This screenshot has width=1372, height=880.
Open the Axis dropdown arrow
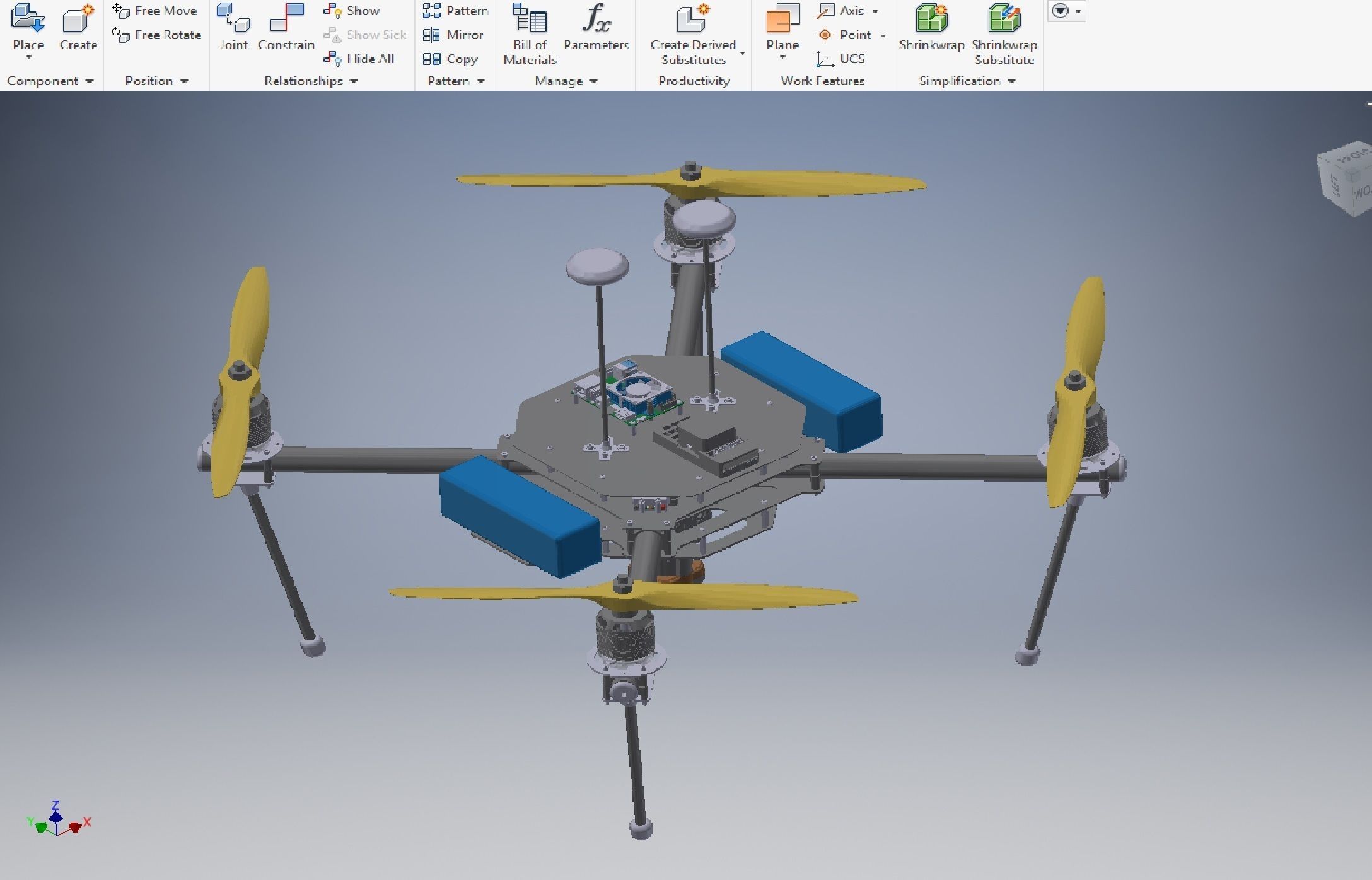(x=875, y=11)
